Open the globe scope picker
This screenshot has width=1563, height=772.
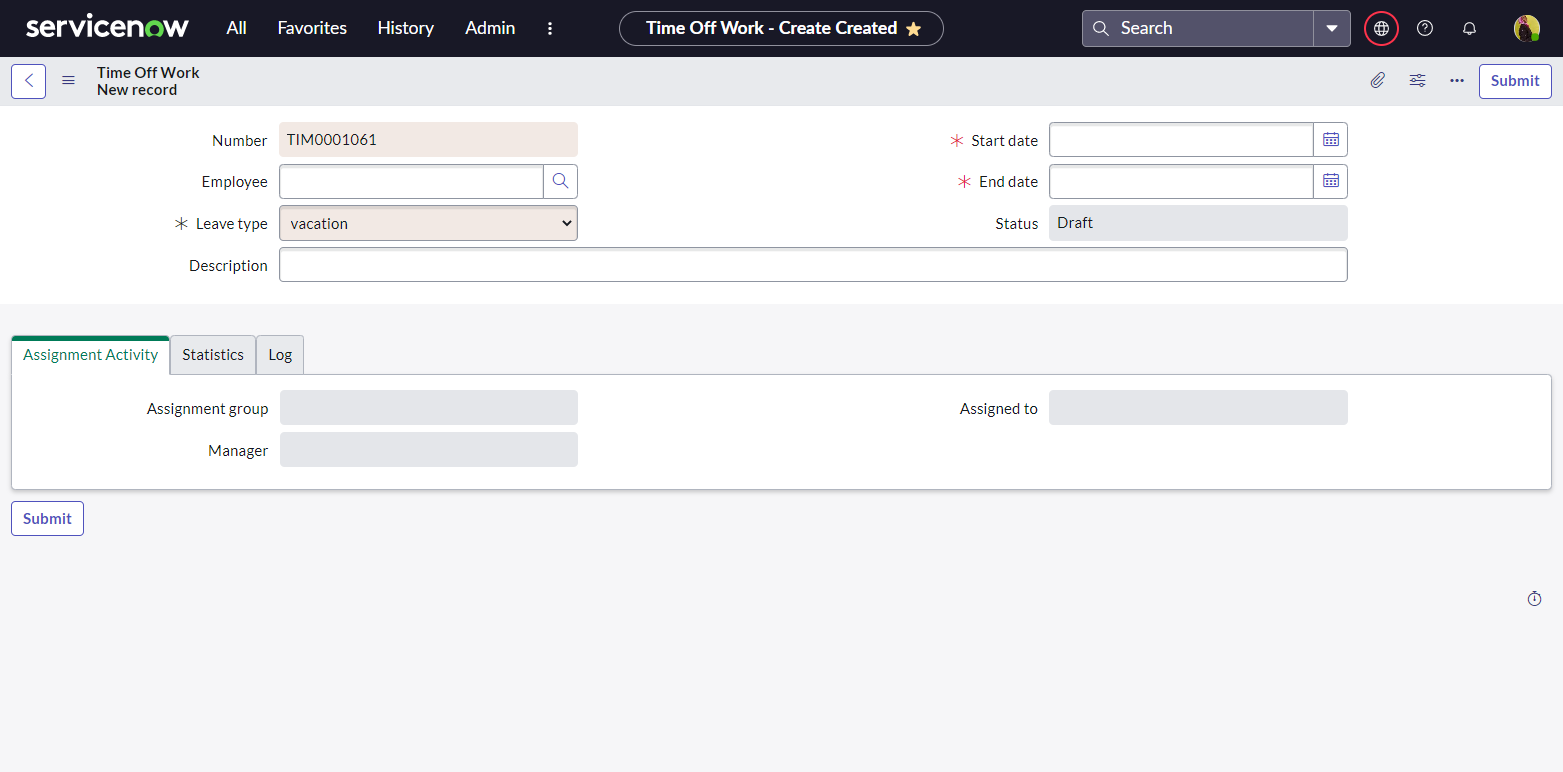tap(1381, 28)
